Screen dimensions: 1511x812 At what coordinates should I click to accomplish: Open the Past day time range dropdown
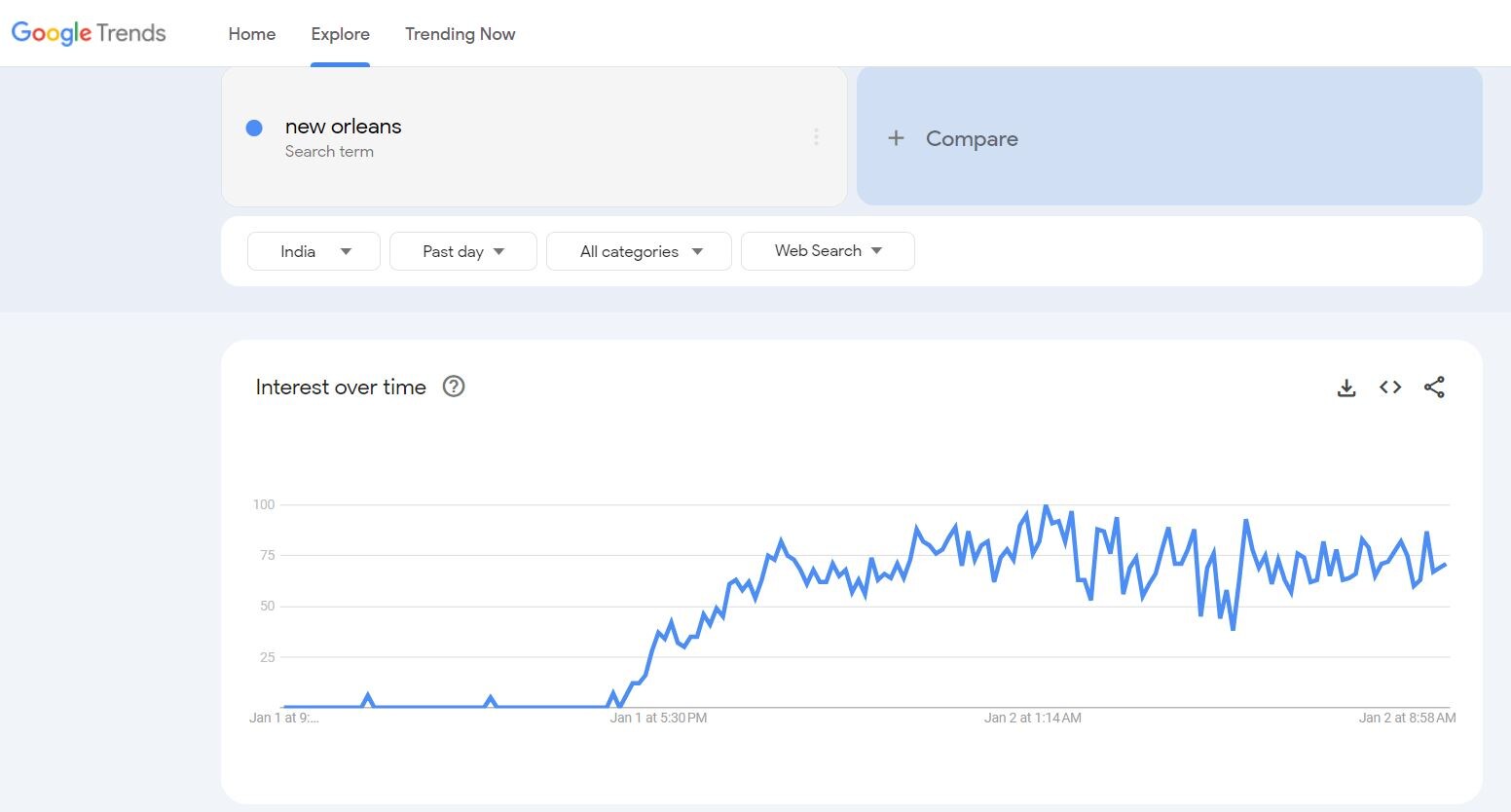[x=462, y=251]
